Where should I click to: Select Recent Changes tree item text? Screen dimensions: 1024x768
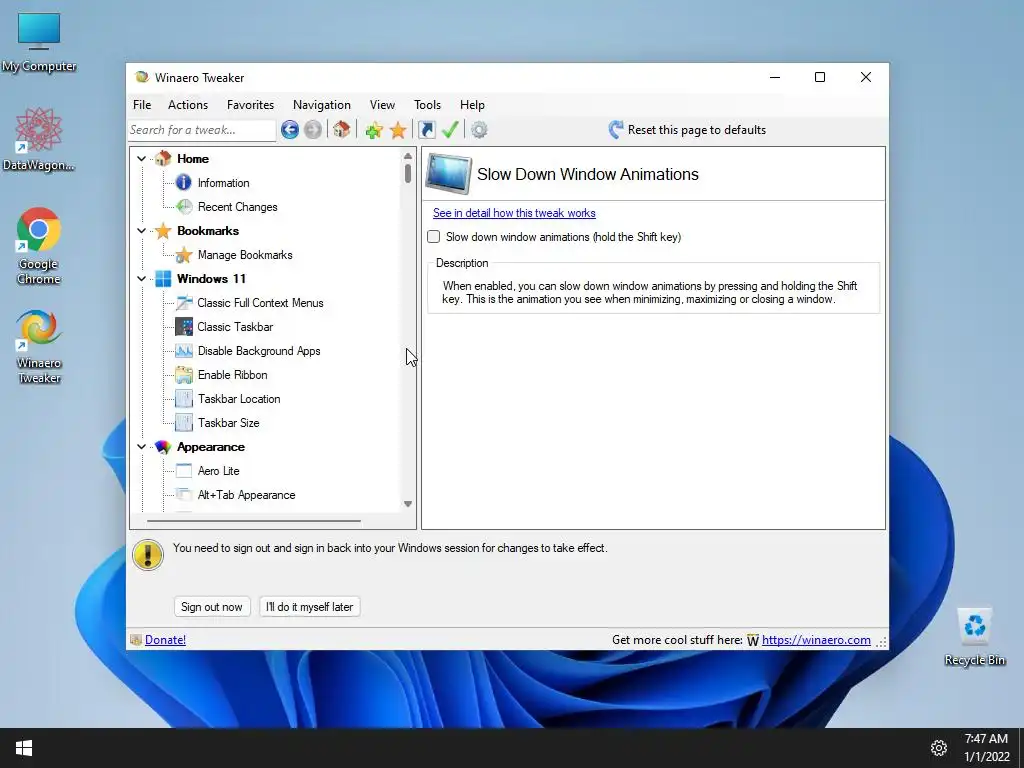pos(238,207)
